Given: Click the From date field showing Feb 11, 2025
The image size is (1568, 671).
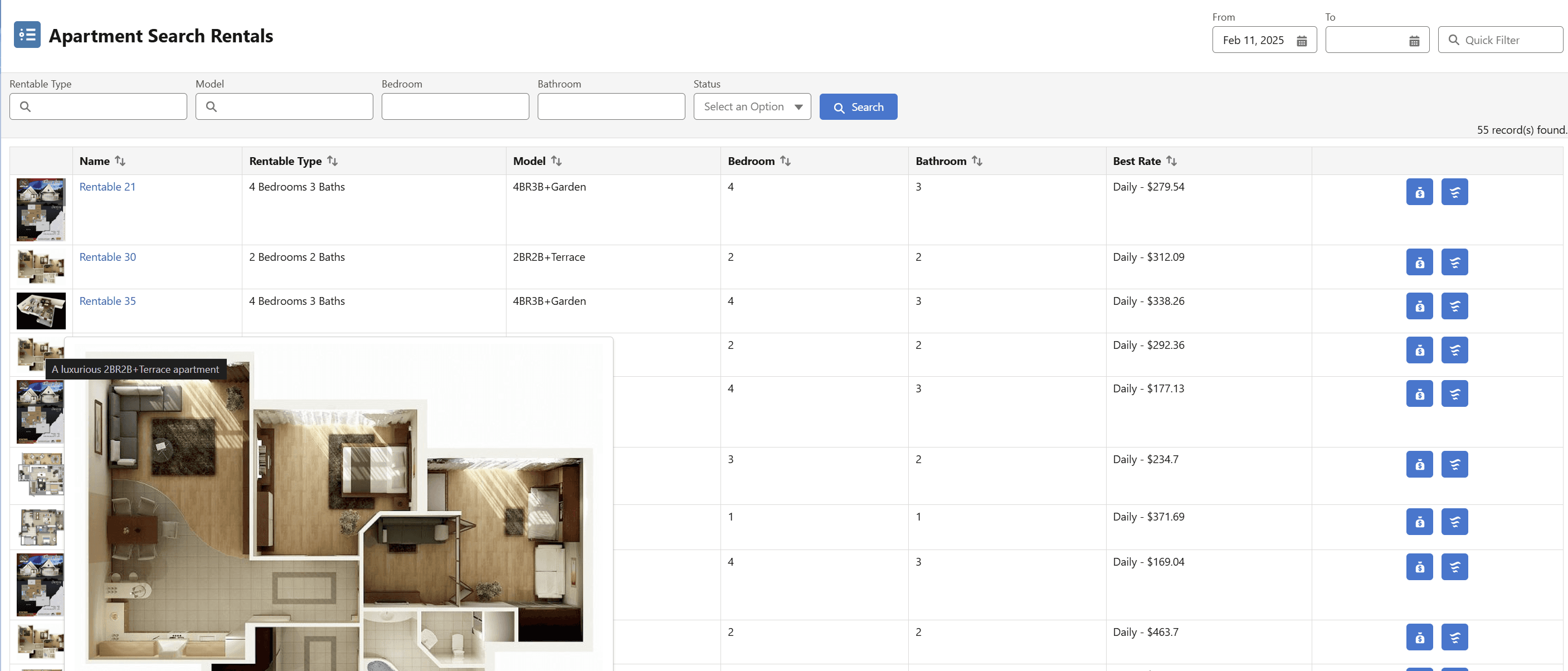Looking at the screenshot, I should [1264, 40].
